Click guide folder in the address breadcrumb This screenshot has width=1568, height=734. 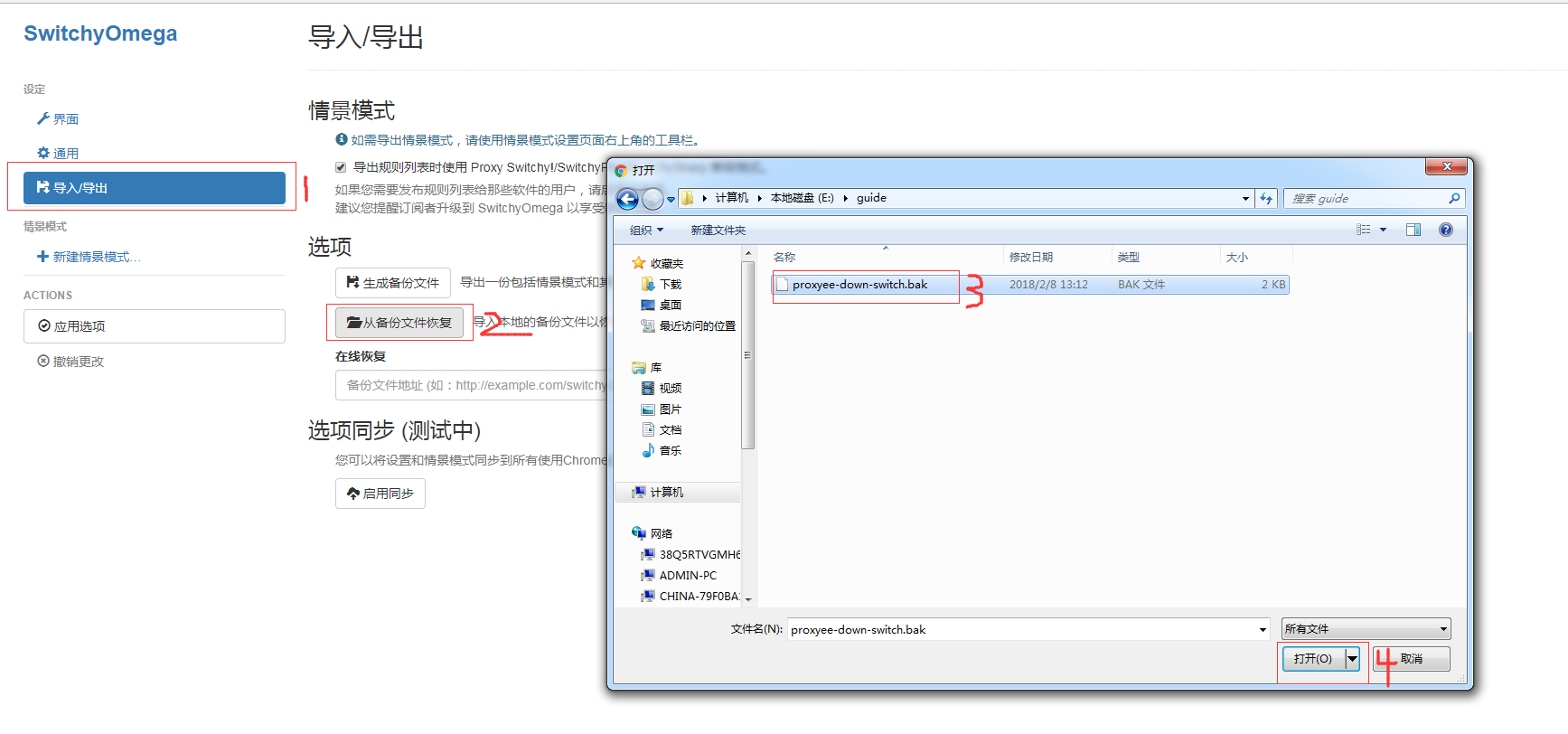[x=871, y=198]
